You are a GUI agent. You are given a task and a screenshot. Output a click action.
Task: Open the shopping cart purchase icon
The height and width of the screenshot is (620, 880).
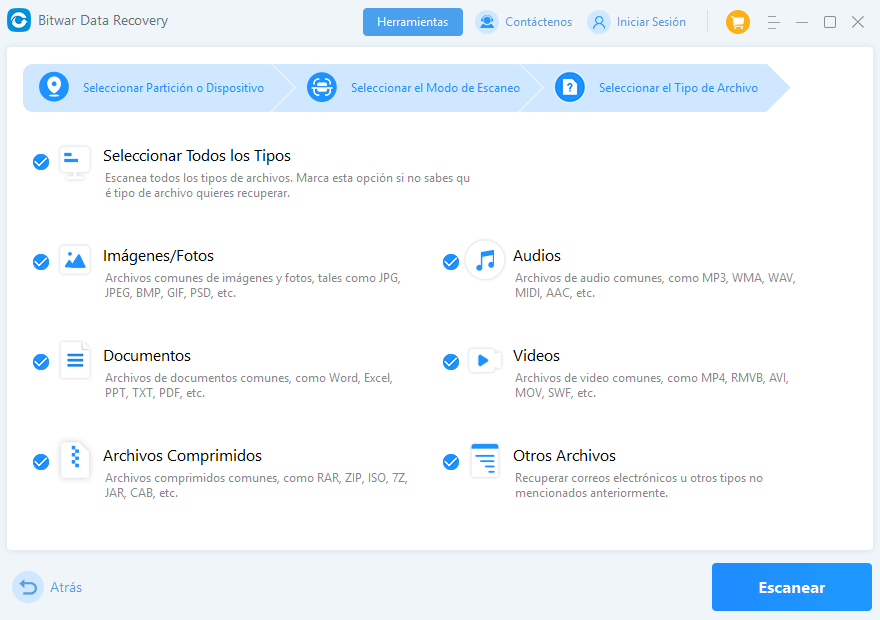pyautogui.click(x=737, y=22)
